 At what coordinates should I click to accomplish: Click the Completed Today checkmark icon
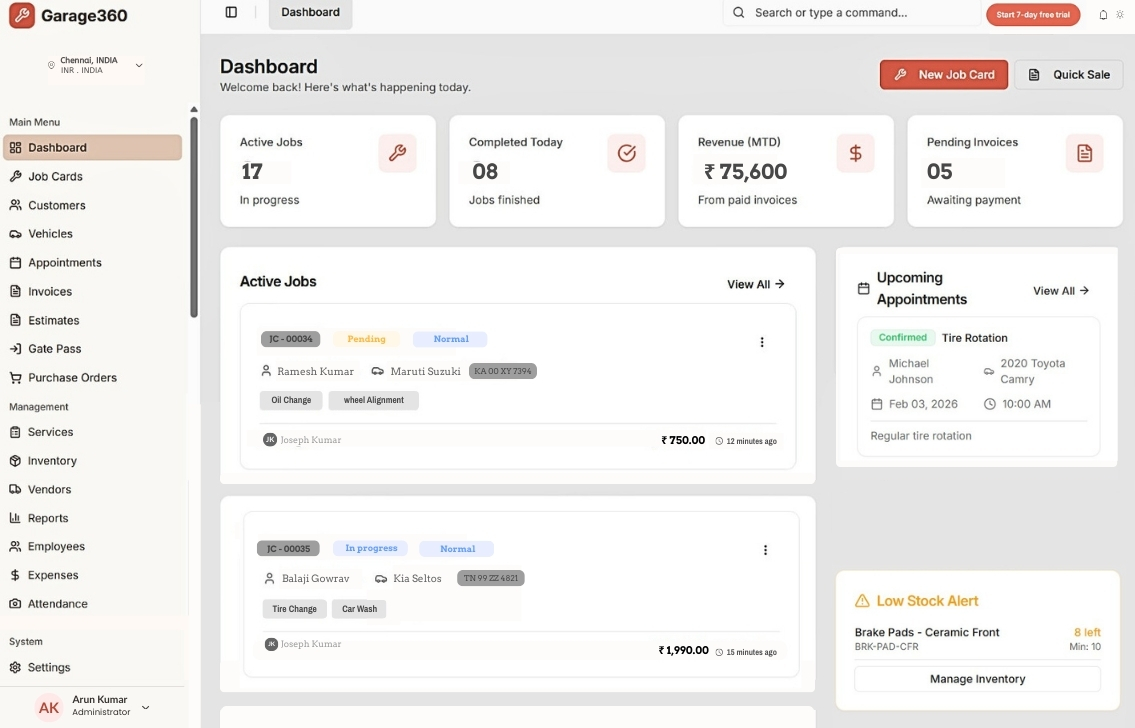point(626,153)
